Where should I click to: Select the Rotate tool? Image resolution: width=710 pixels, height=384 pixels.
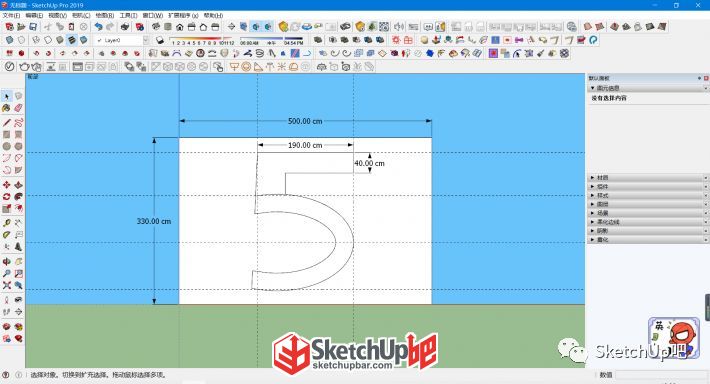pyautogui.click(x=6, y=197)
